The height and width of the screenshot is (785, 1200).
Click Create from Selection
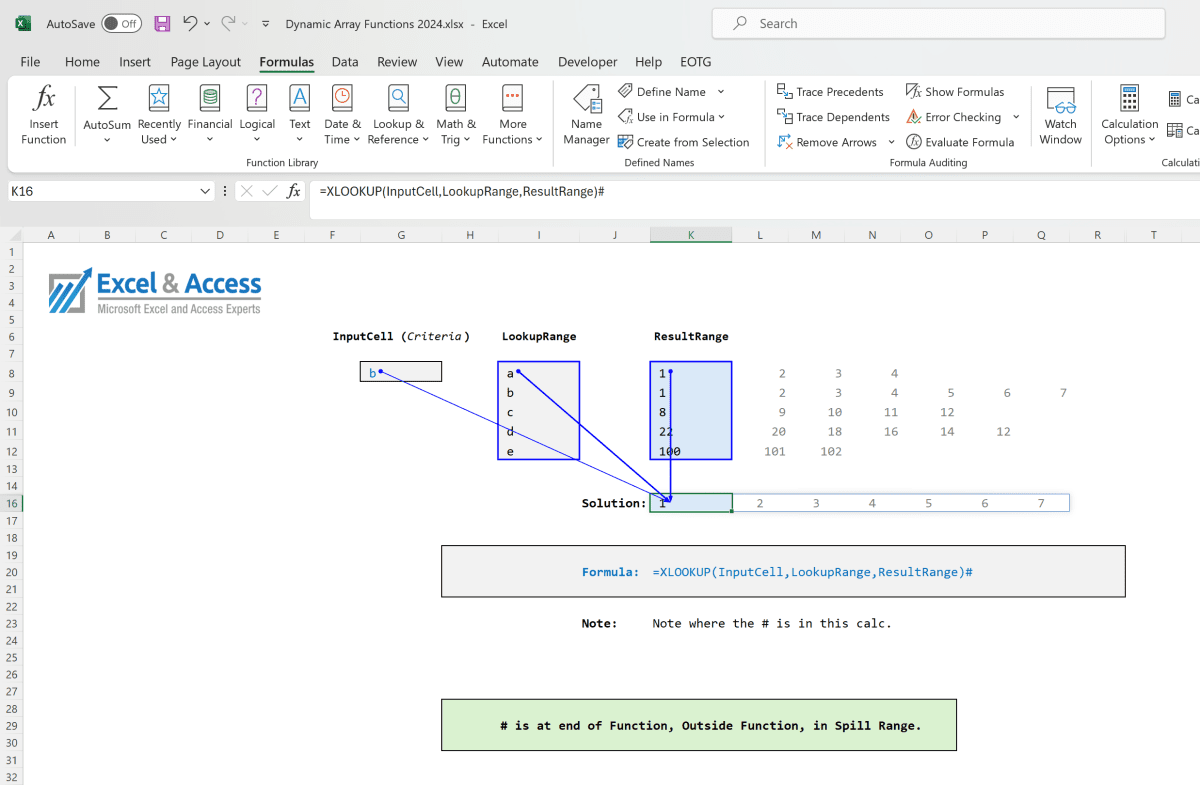click(685, 141)
